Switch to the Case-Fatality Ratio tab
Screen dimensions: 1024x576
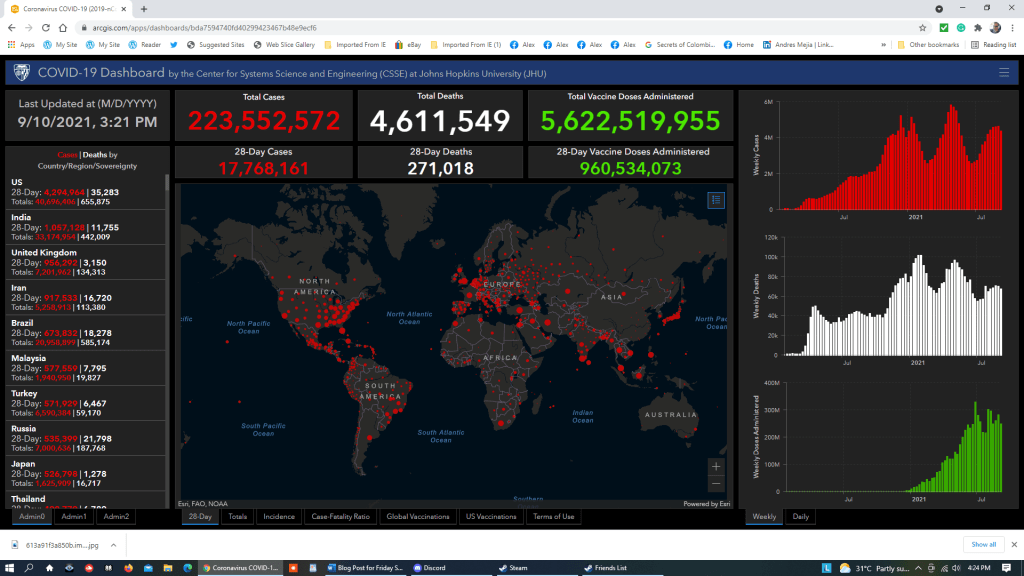tap(341, 517)
